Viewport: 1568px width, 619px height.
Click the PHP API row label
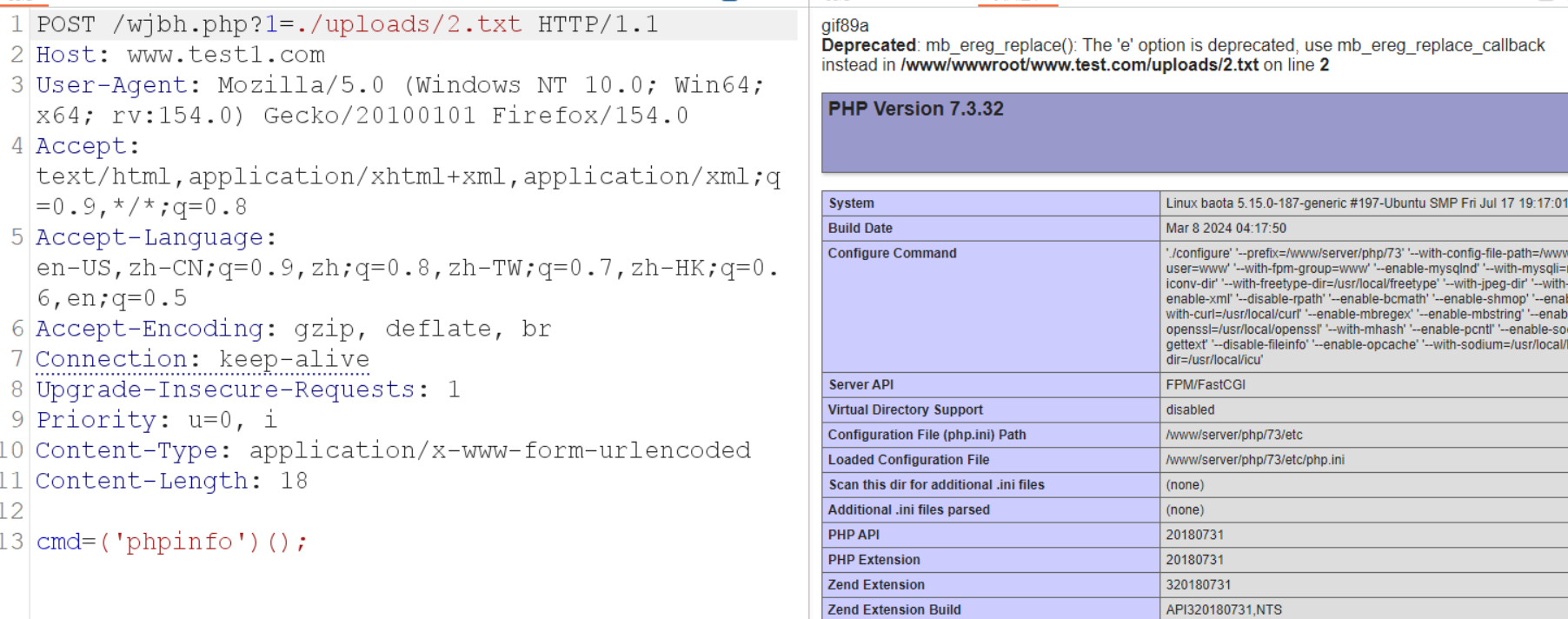pos(854,536)
